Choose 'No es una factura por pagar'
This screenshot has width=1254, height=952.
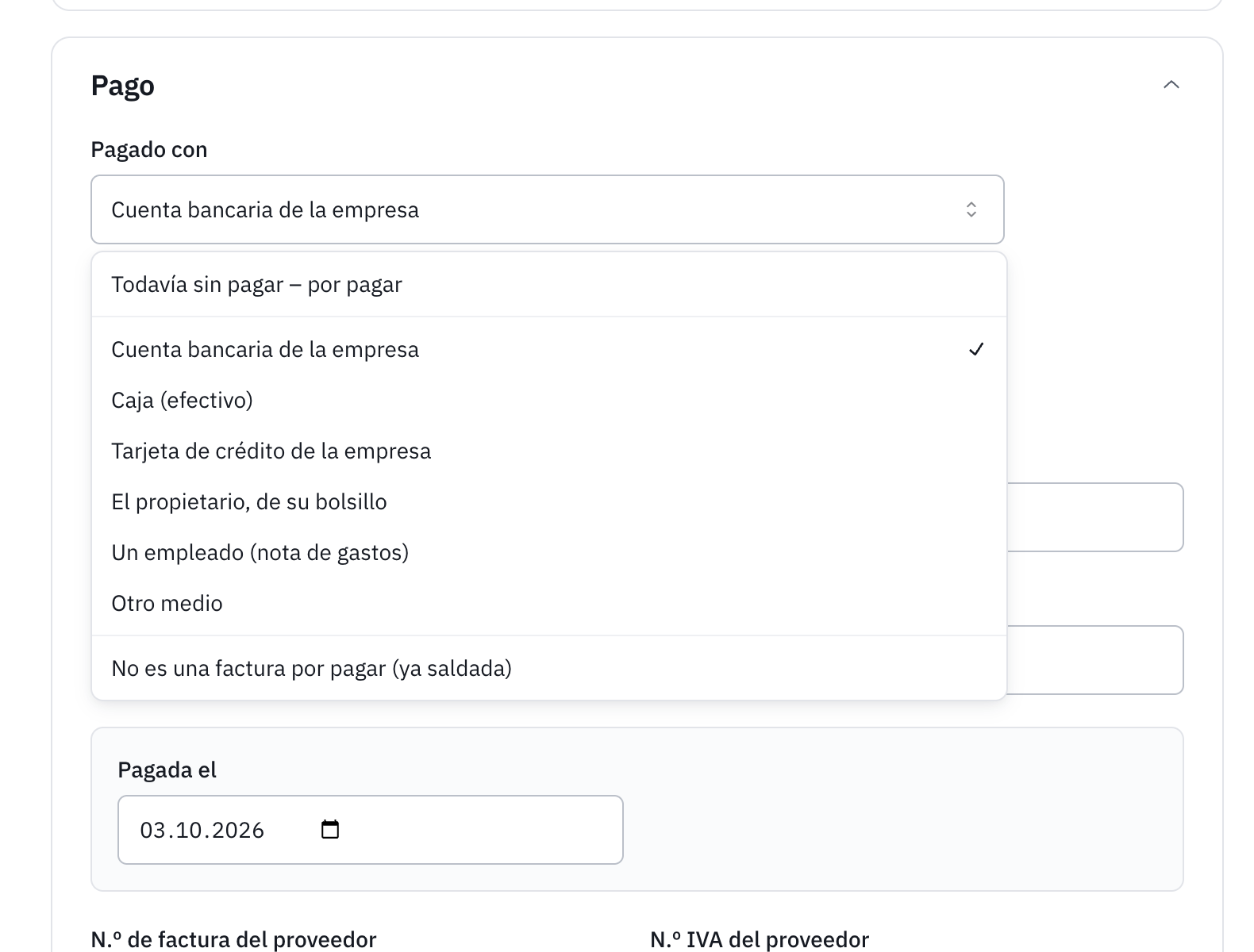[x=549, y=669]
